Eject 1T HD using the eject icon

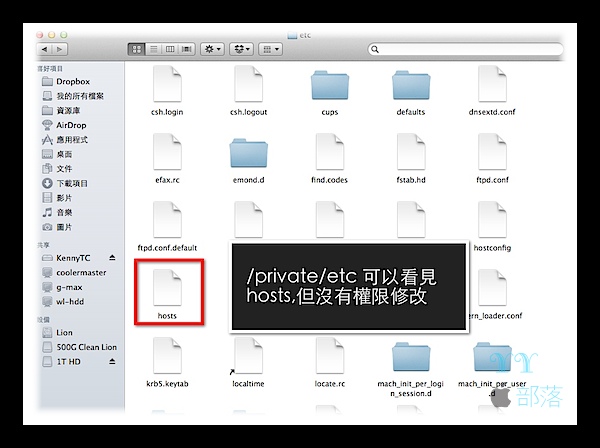tap(112, 361)
